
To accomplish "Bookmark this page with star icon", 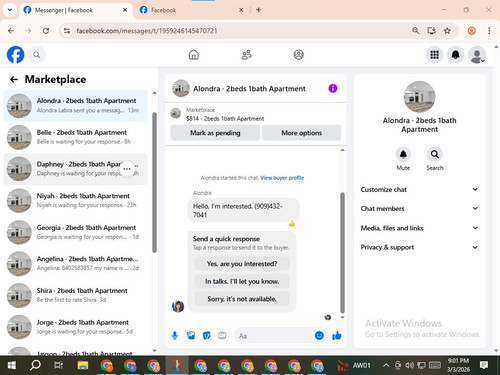I will pos(447,31).
